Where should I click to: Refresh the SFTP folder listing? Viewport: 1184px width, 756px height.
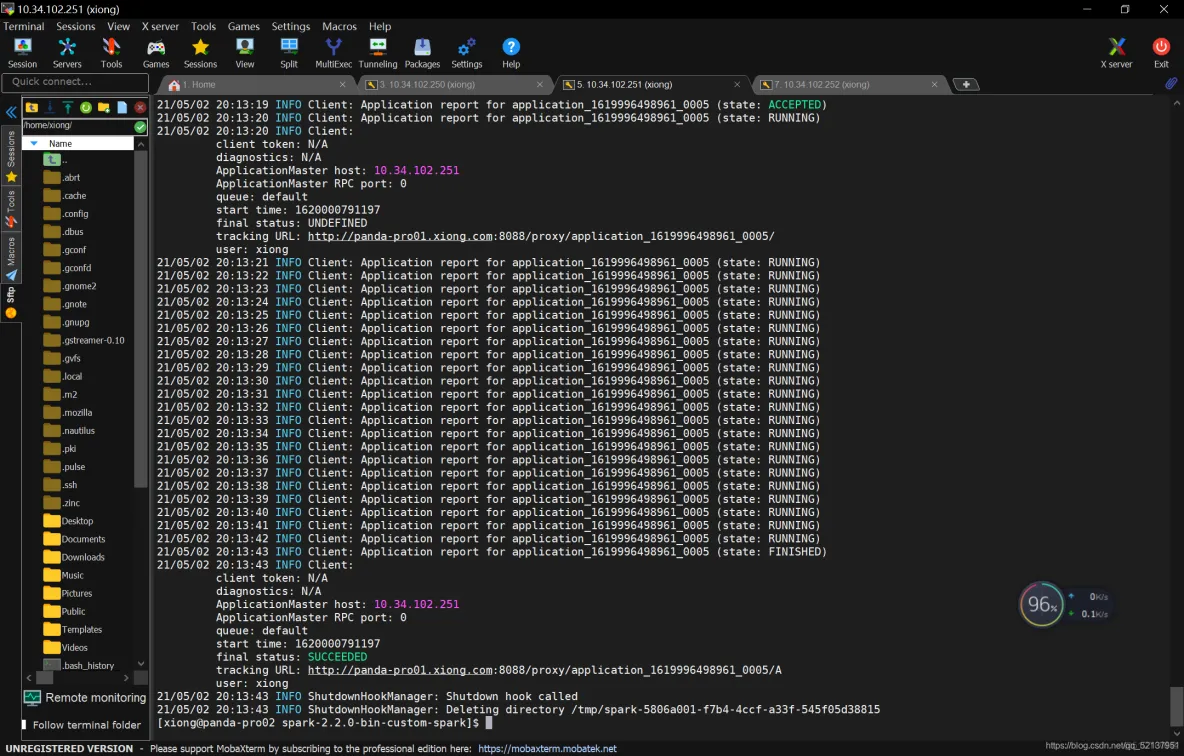[86, 107]
